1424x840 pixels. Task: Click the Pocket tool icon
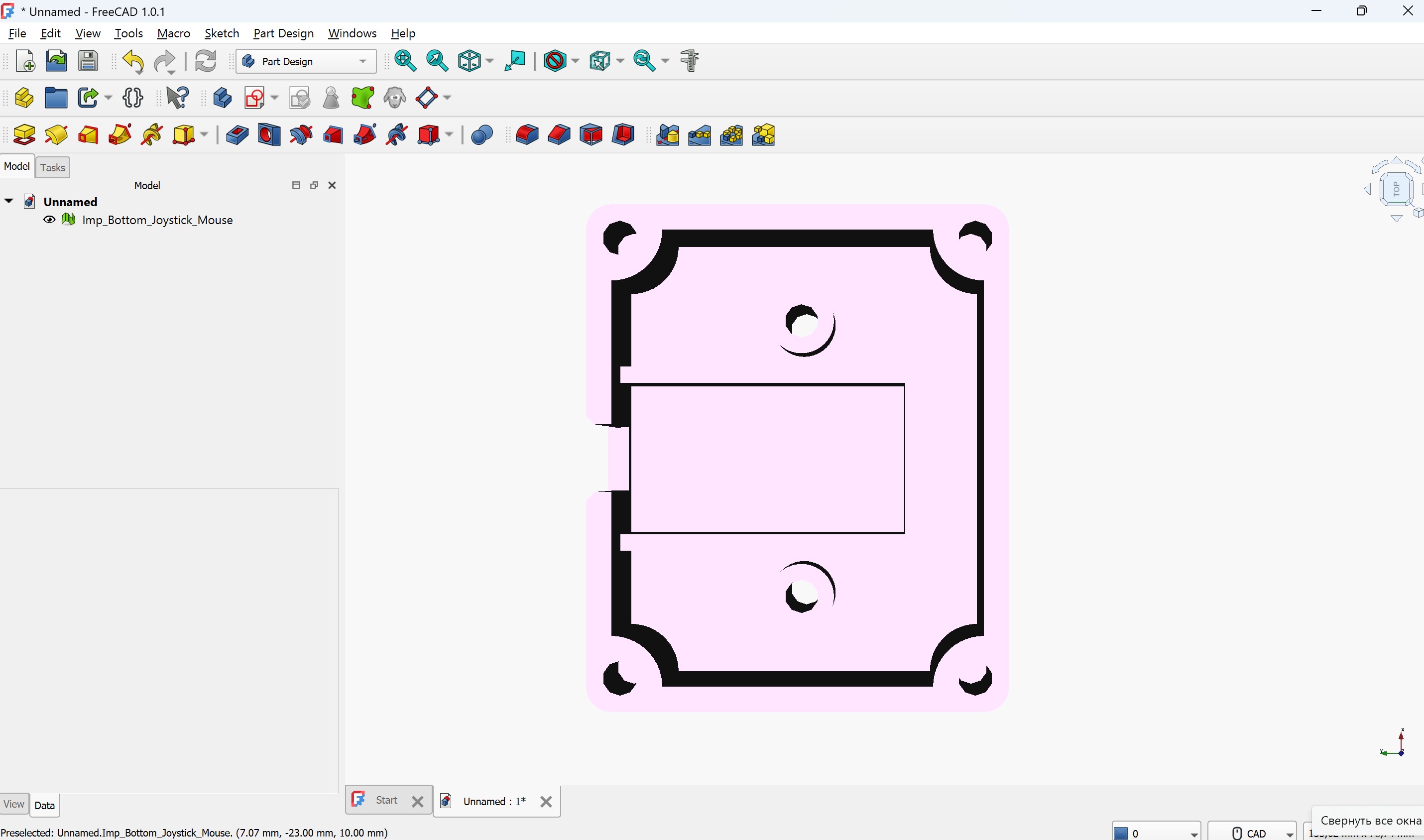237,135
